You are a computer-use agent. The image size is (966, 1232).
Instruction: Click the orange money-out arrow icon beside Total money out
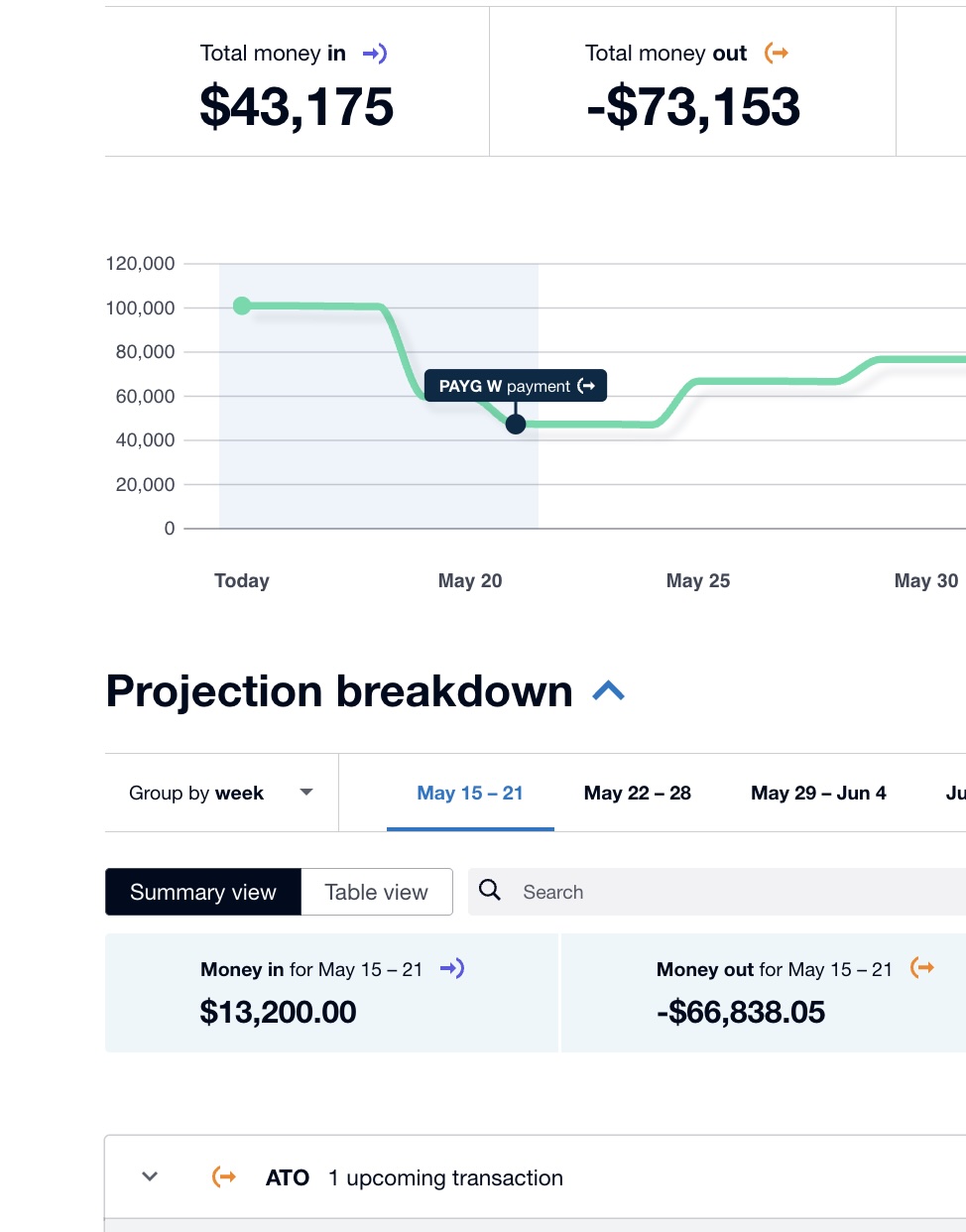[x=777, y=54]
